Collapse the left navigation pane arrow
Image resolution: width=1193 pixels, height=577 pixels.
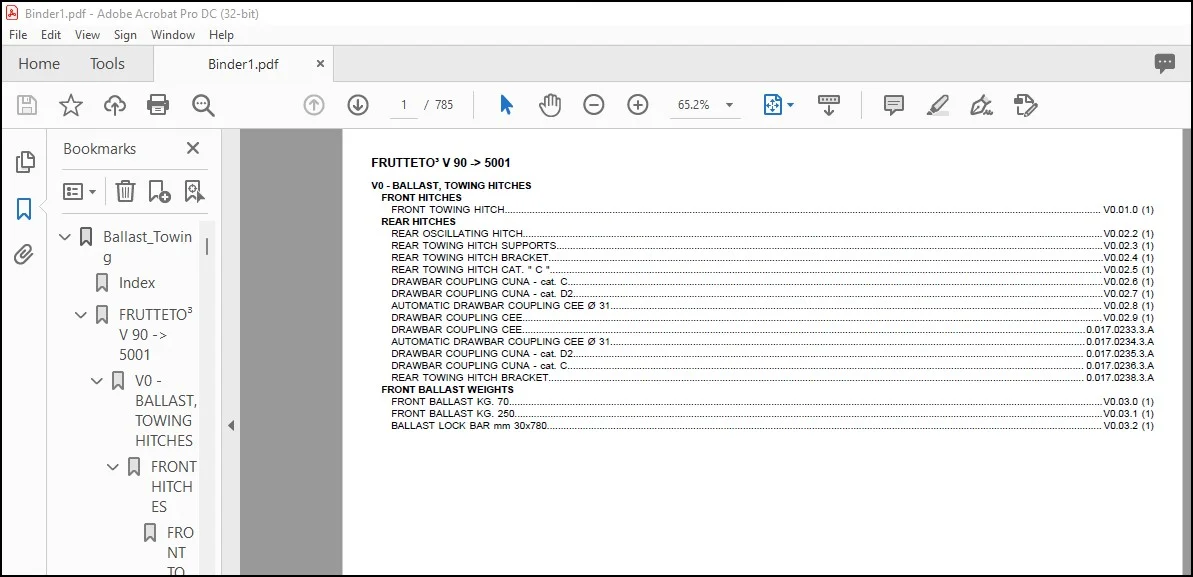point(231,426)
